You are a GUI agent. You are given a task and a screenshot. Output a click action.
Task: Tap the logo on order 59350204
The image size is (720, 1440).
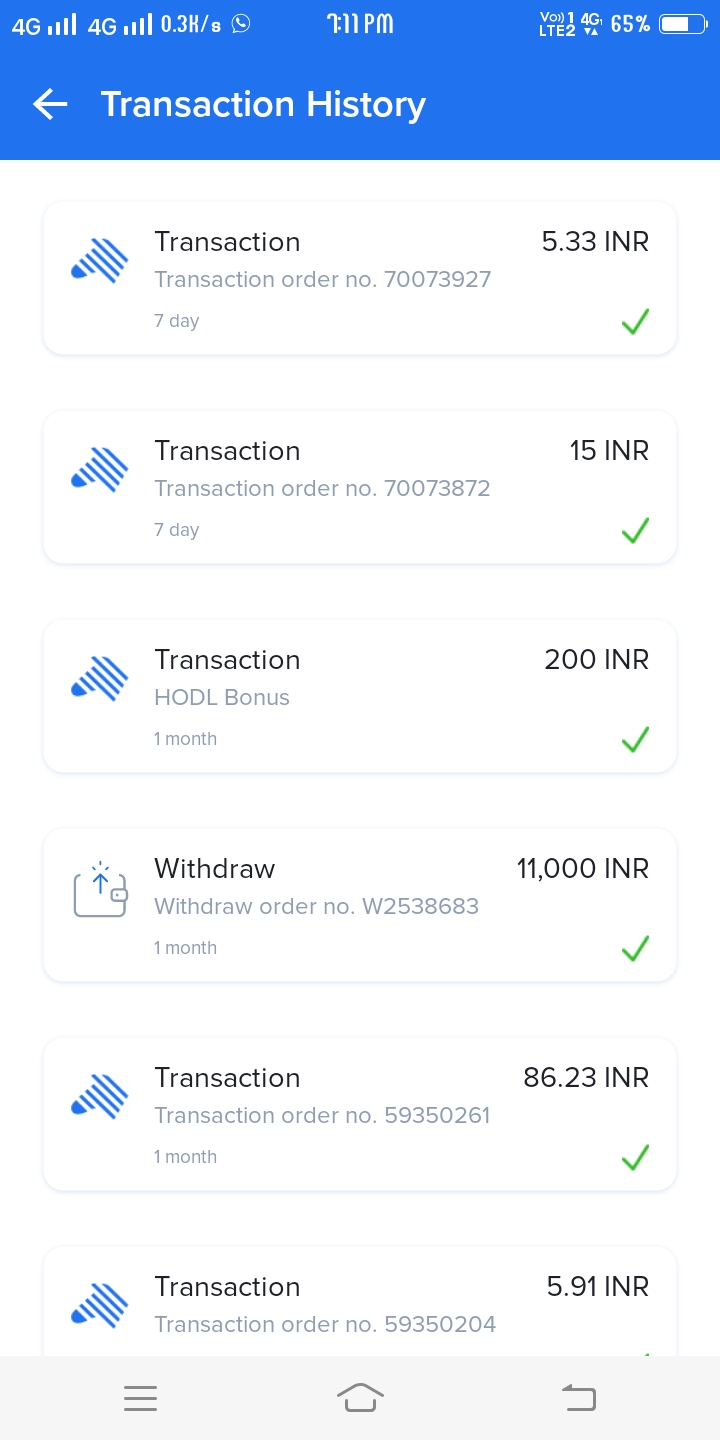(x=100, y=1305)
